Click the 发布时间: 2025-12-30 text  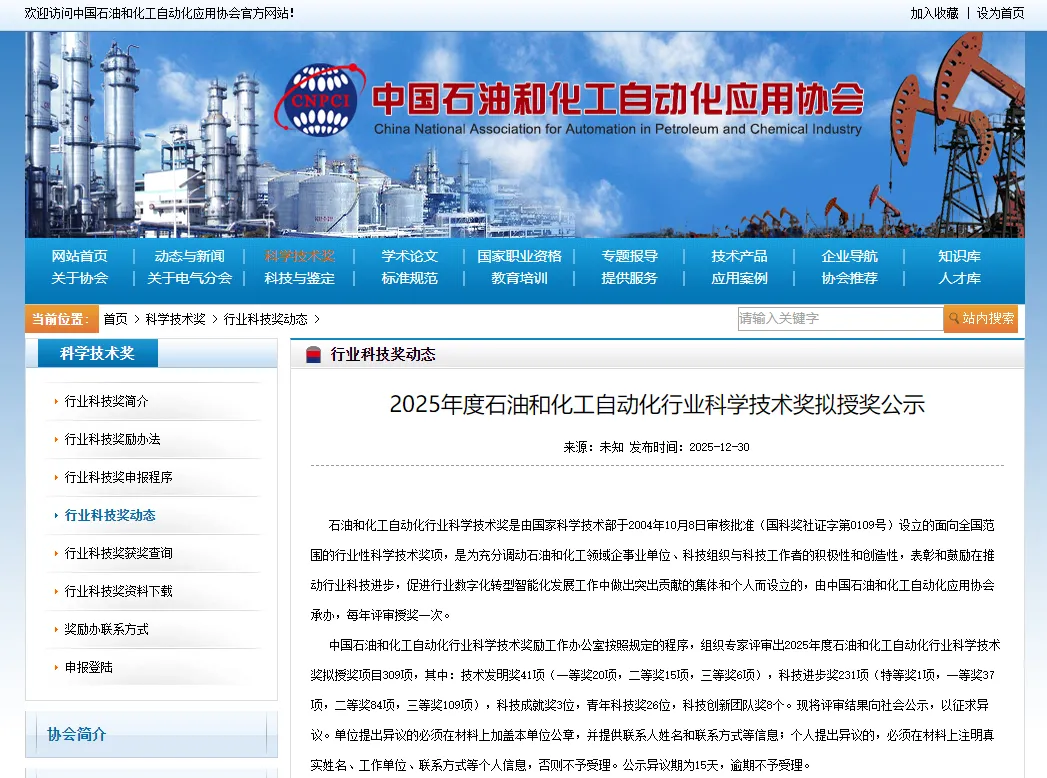pyautogui.click(x=689, y=447)
